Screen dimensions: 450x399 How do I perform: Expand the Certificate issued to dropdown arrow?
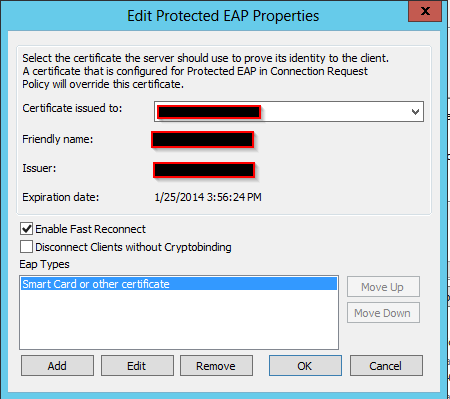pyautogui.click(x=415, y=112)
